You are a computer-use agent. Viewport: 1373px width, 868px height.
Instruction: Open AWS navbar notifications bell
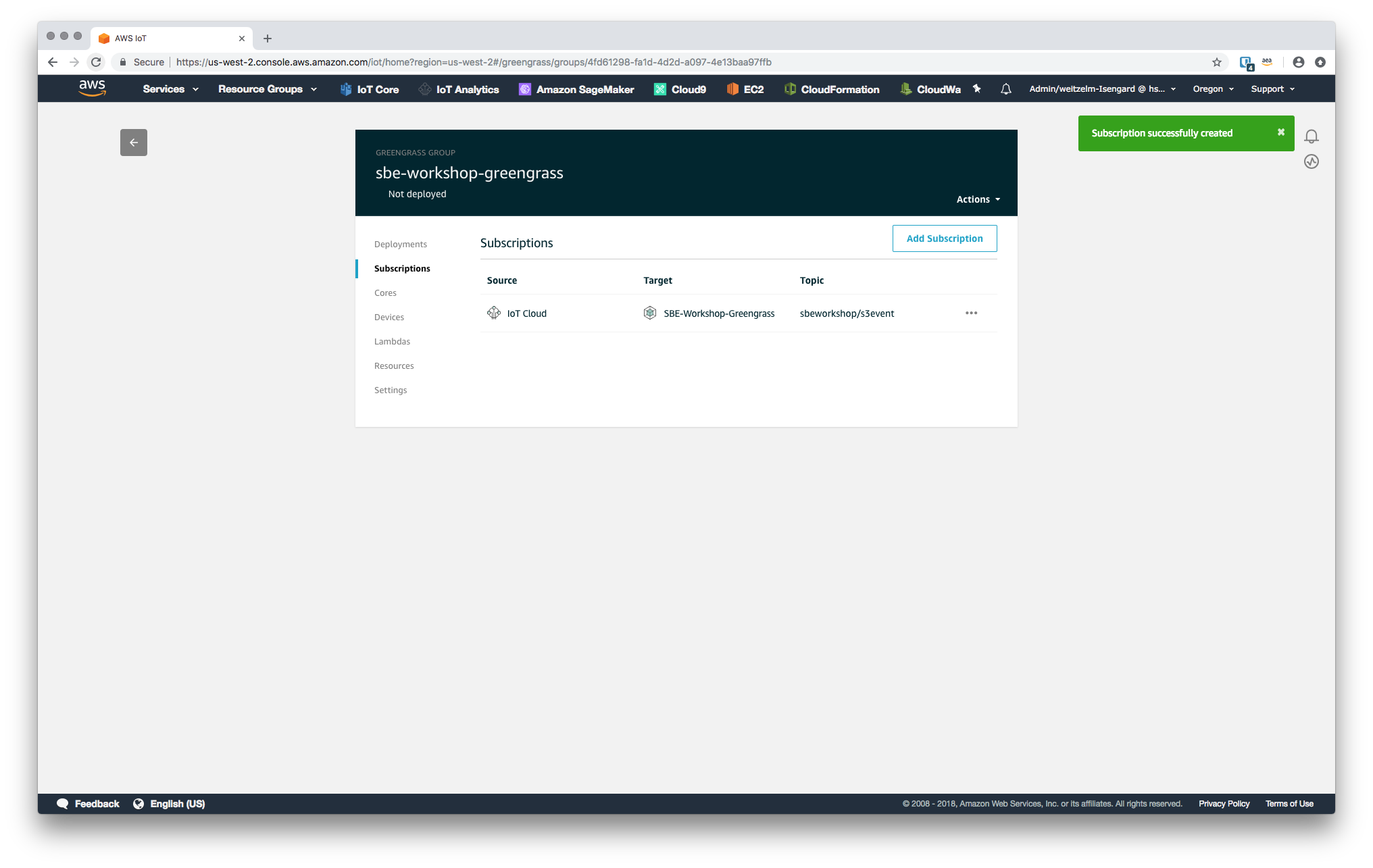click(x=1006, y=88)
